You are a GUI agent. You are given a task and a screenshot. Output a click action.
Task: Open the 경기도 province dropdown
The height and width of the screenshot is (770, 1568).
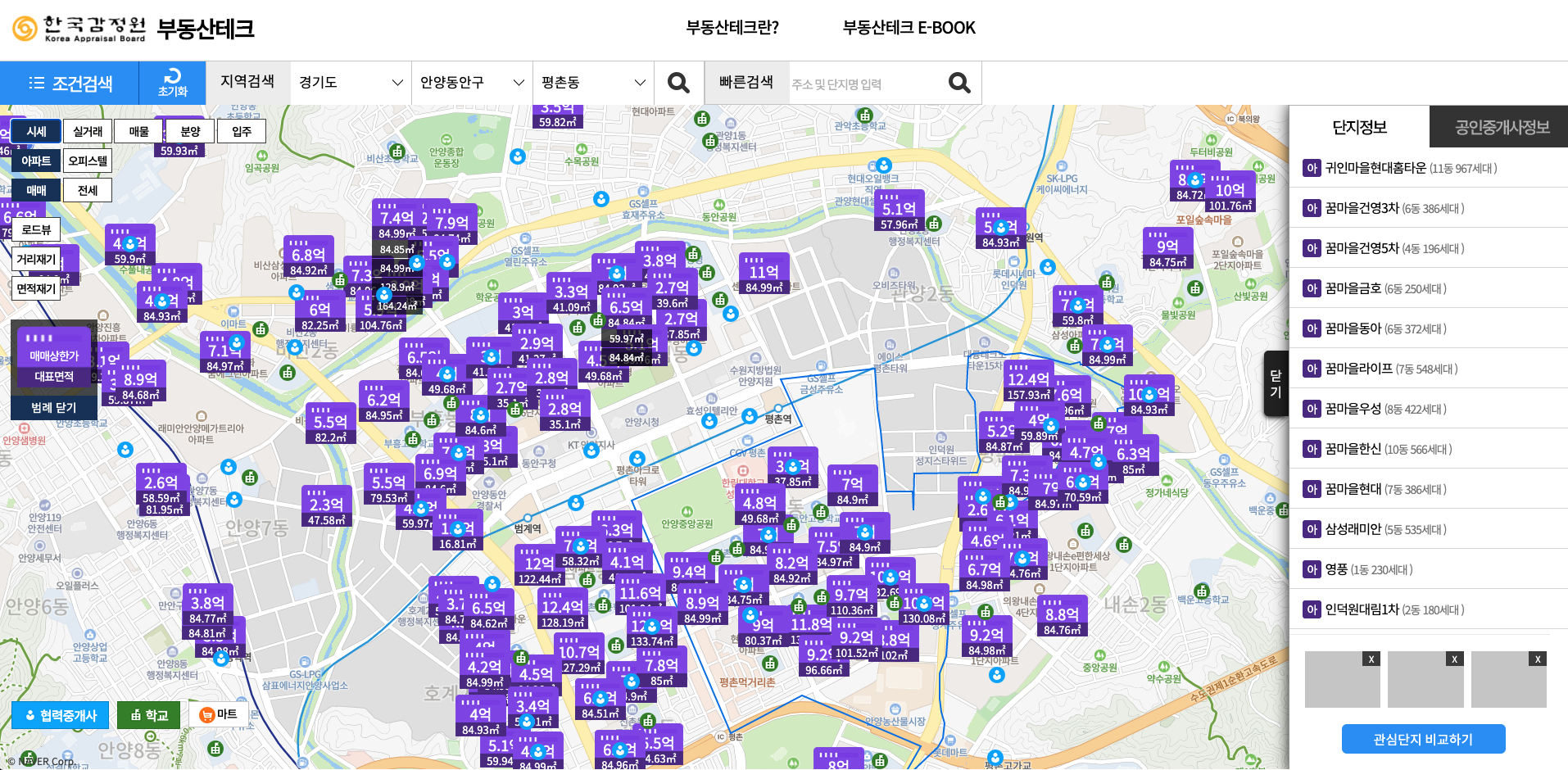[351, 83]
